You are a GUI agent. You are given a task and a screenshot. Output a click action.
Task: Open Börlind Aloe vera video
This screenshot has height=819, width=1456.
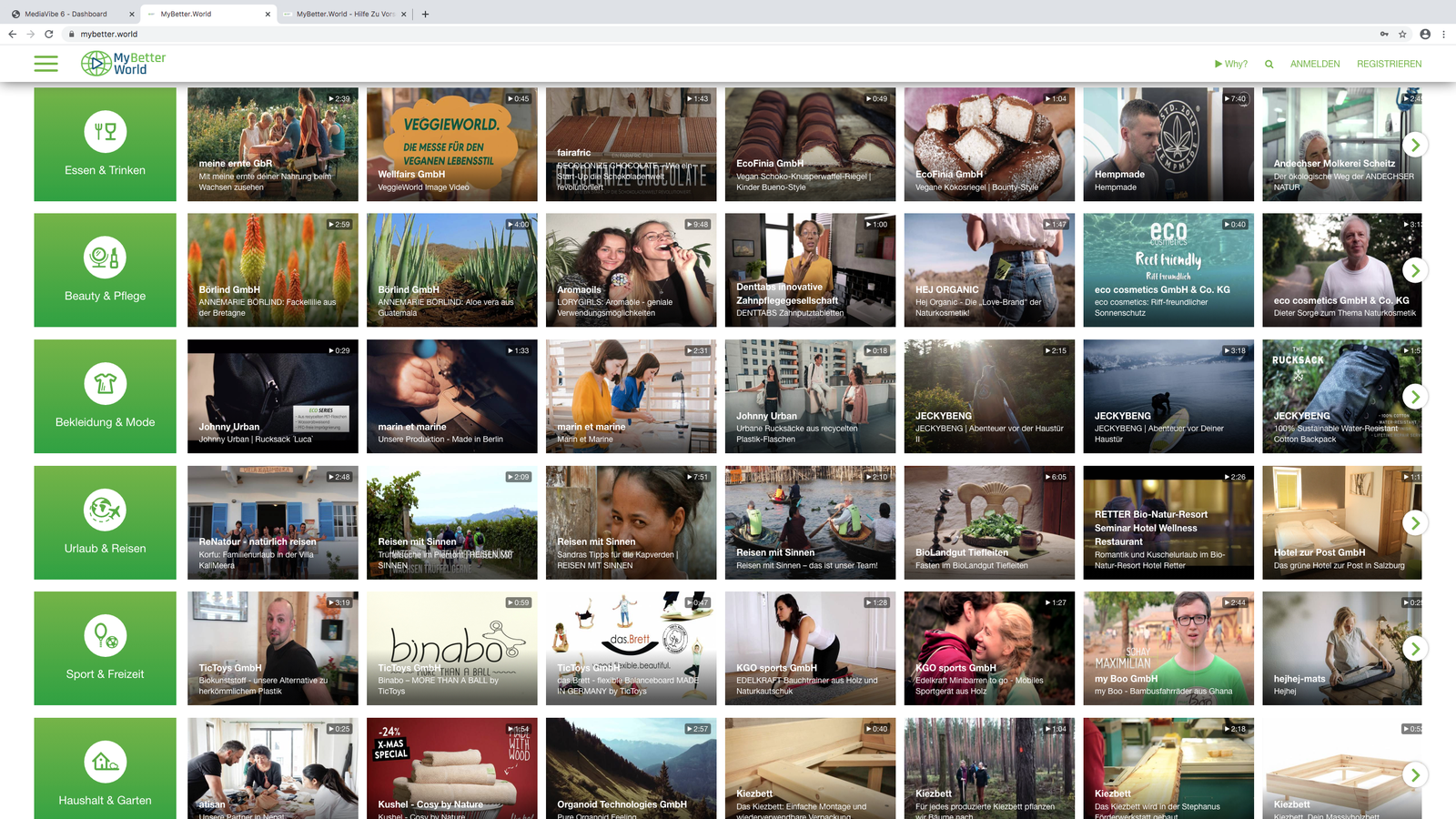451,270
